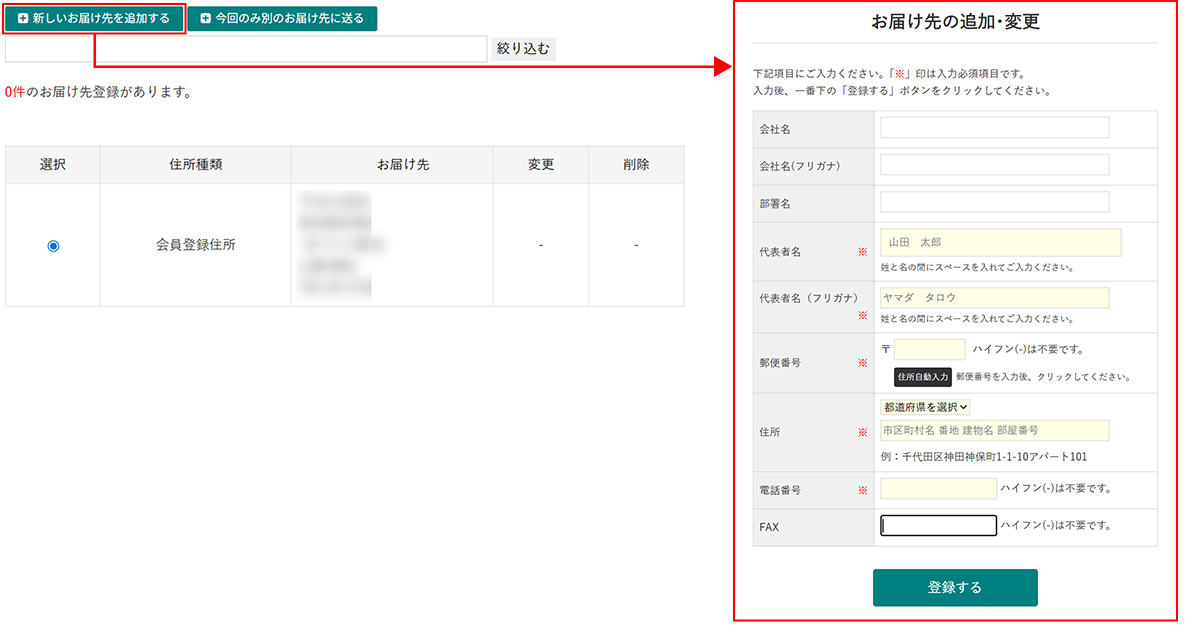The width and height of the screenshot is (1200, 640).
Task: Click the plus icon on 新しいお届け先を追加する
Action: (x=22, y=19)
